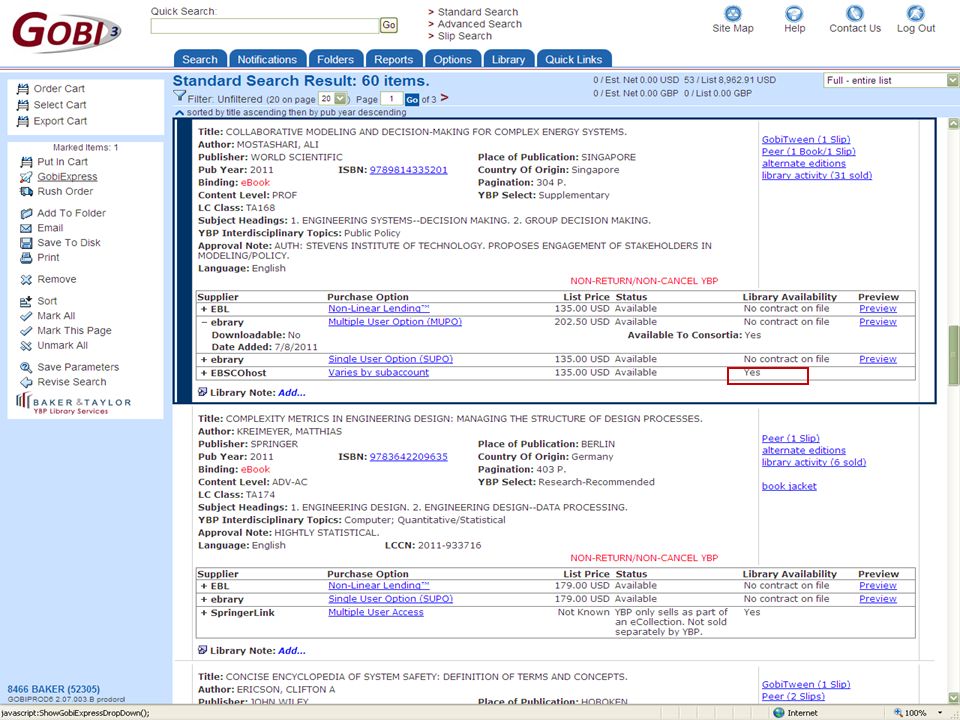The height and width of the screenshot is (720, 960).
Task: Click the browser zoom 100% control
Action: point(916,713)
